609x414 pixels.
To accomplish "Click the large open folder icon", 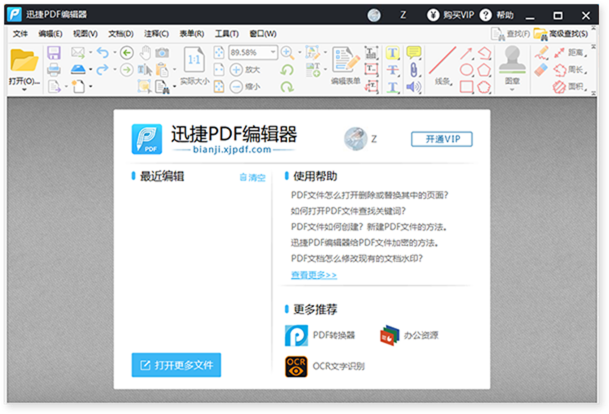I will (24, 60).
